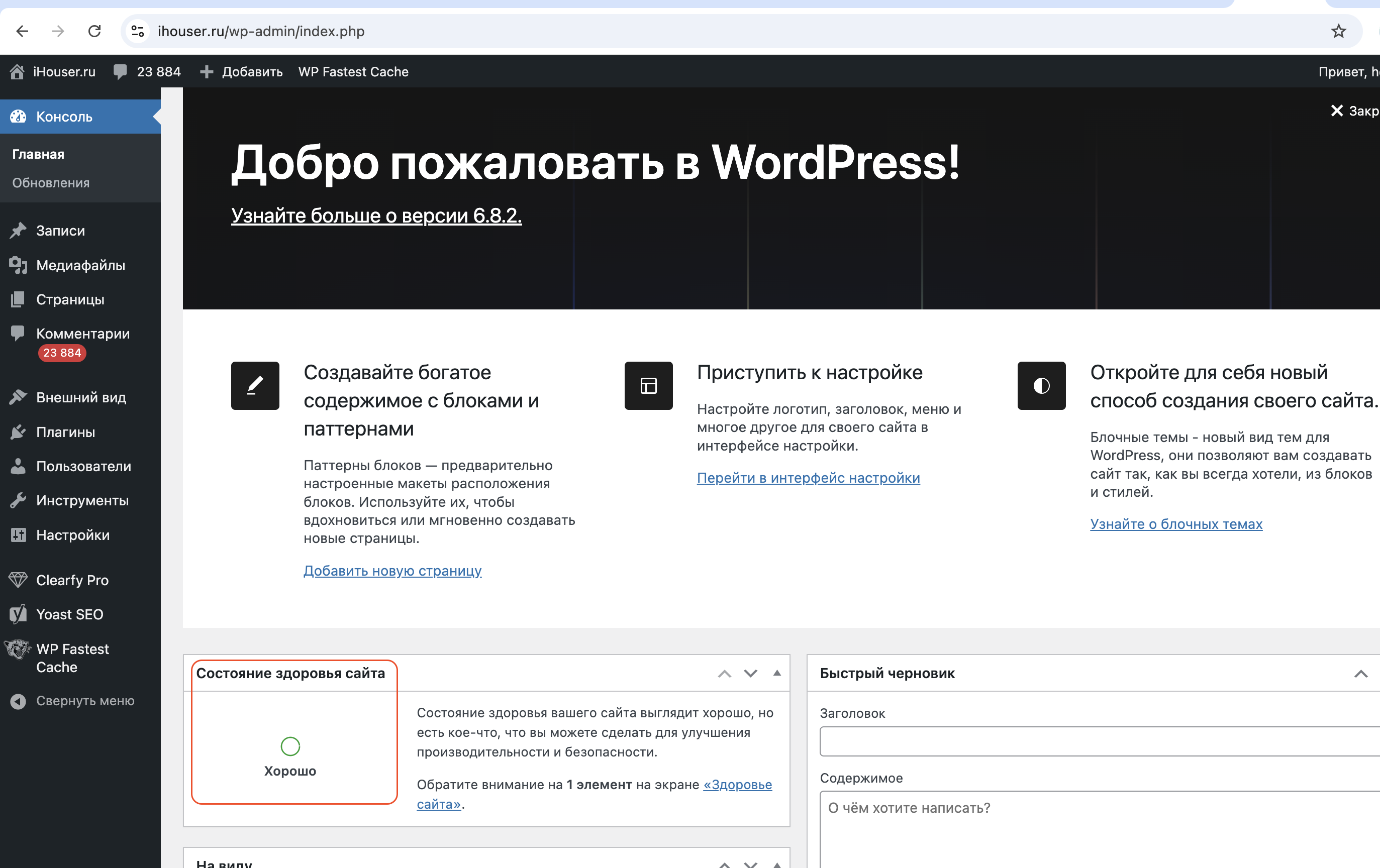The width and height of the screenshot is (1380, 868).
Task: Click the browser reload icon
Action: click(94, 31)
